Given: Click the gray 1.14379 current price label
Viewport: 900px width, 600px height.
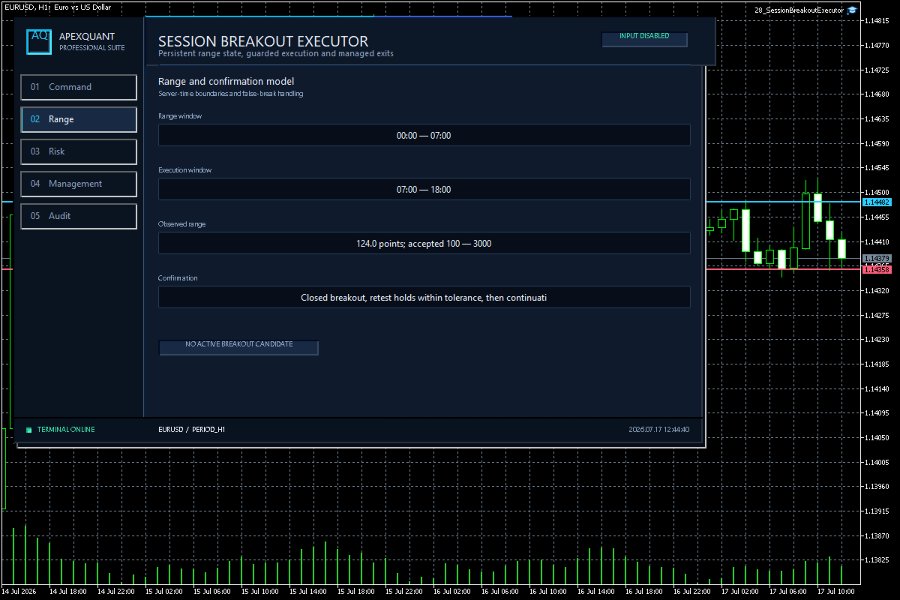Looking at the screenshot, I should tap(877, 259).
